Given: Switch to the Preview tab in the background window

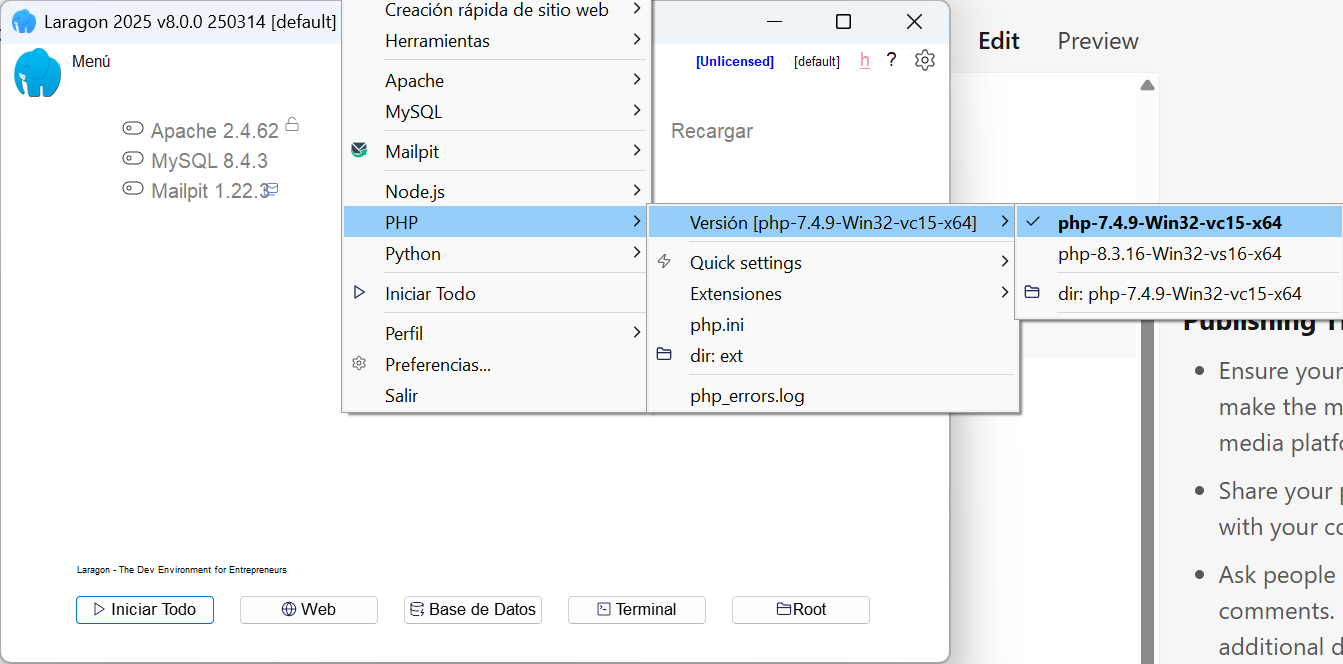Looking at the screenshot, I should click(x=1098, y=41).
